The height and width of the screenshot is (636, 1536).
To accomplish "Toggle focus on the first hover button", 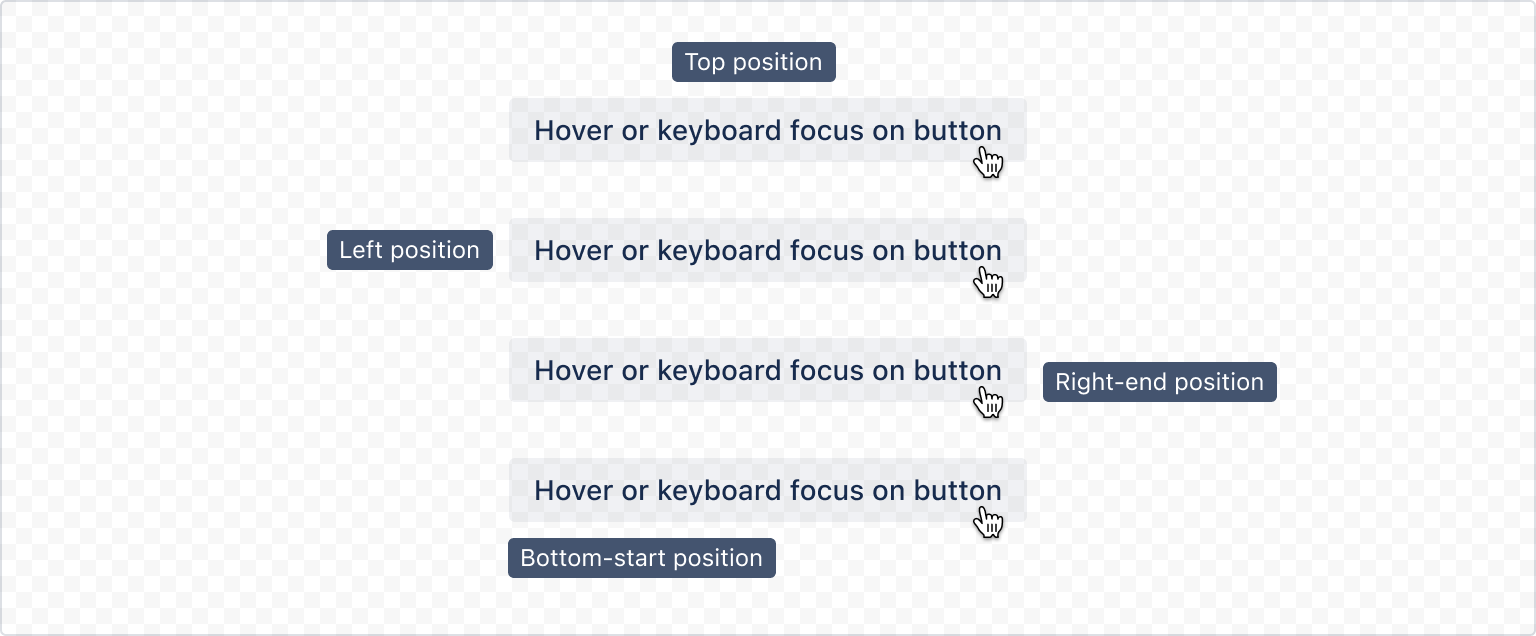I will pos(768,130).
